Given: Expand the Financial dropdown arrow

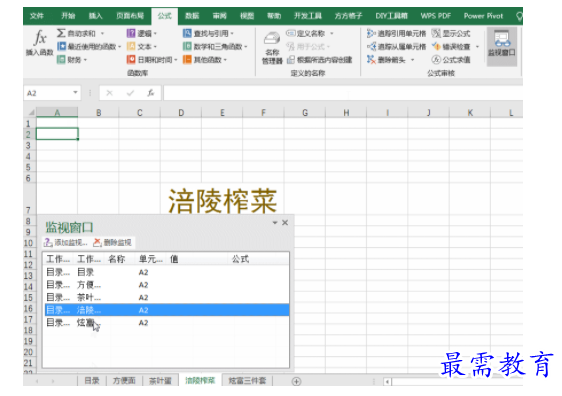Looking at the screenshot, I should [x=85, y=60].
